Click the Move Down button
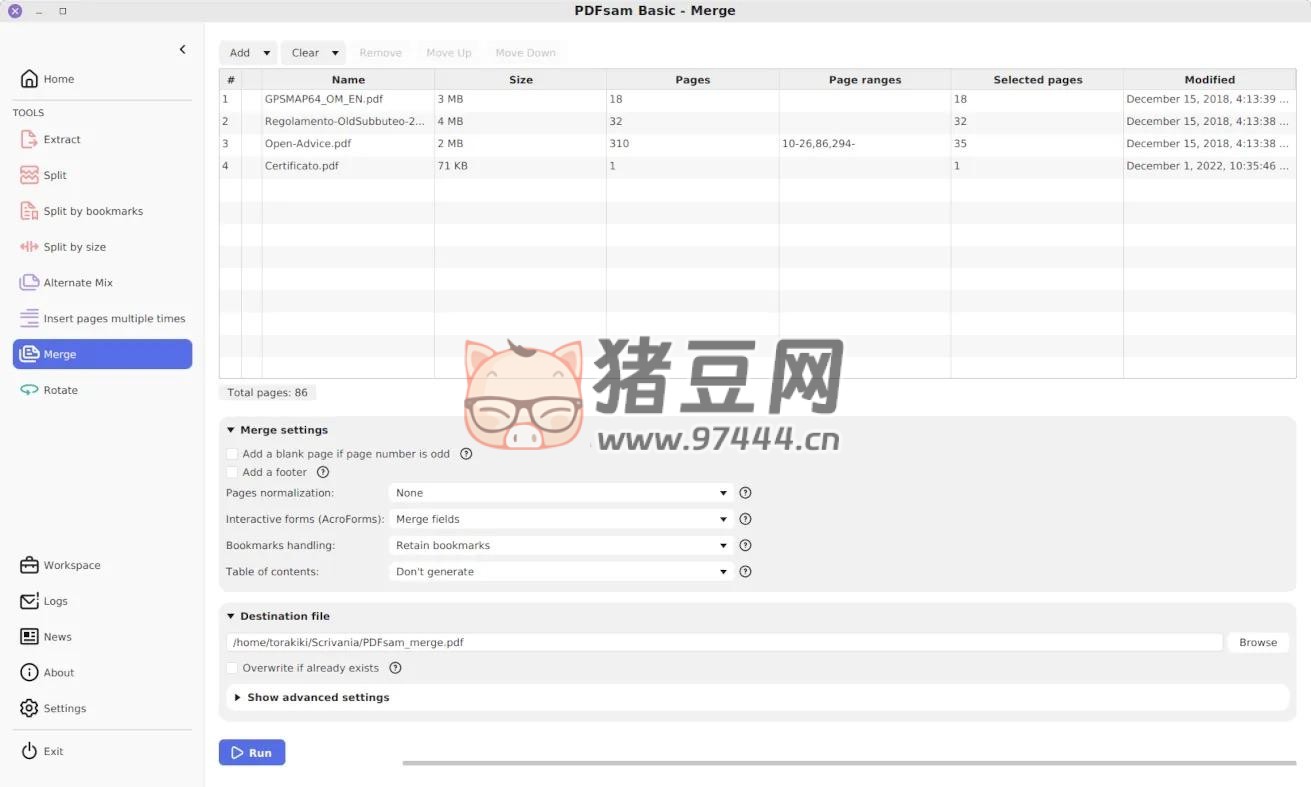 point(526,53)
